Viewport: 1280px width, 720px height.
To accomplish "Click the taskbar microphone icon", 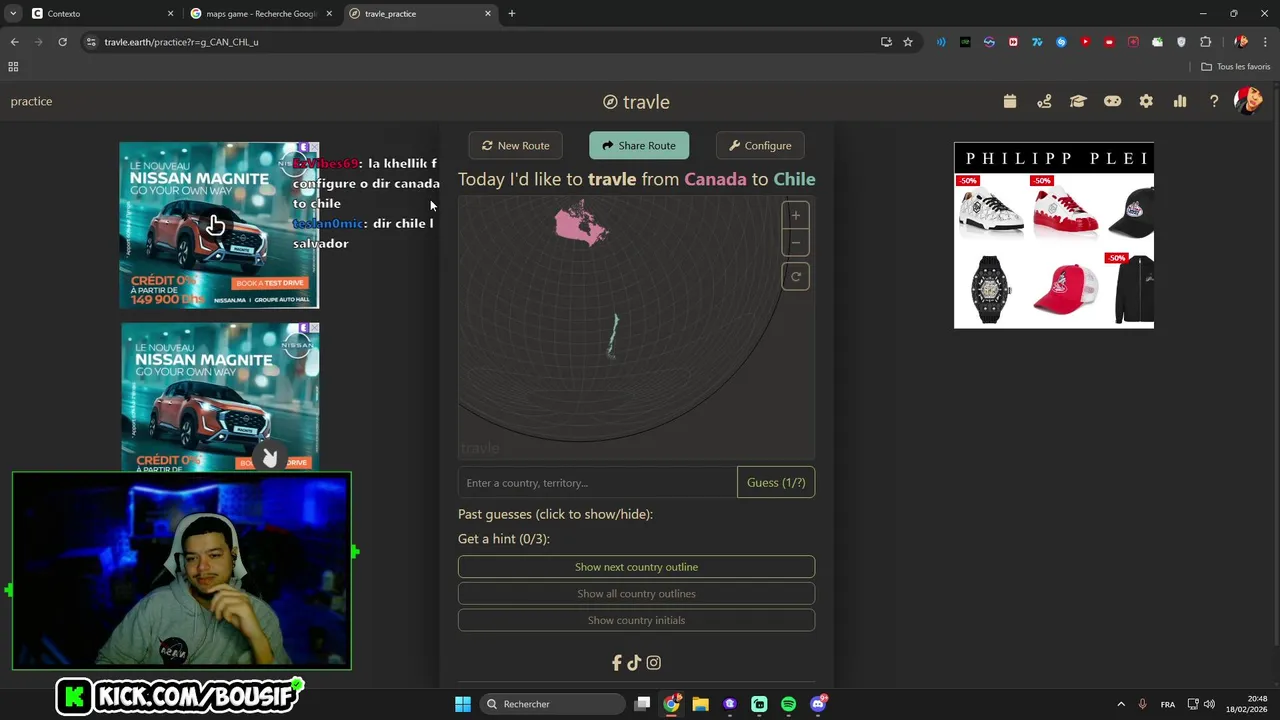I will pos(1142,704).
